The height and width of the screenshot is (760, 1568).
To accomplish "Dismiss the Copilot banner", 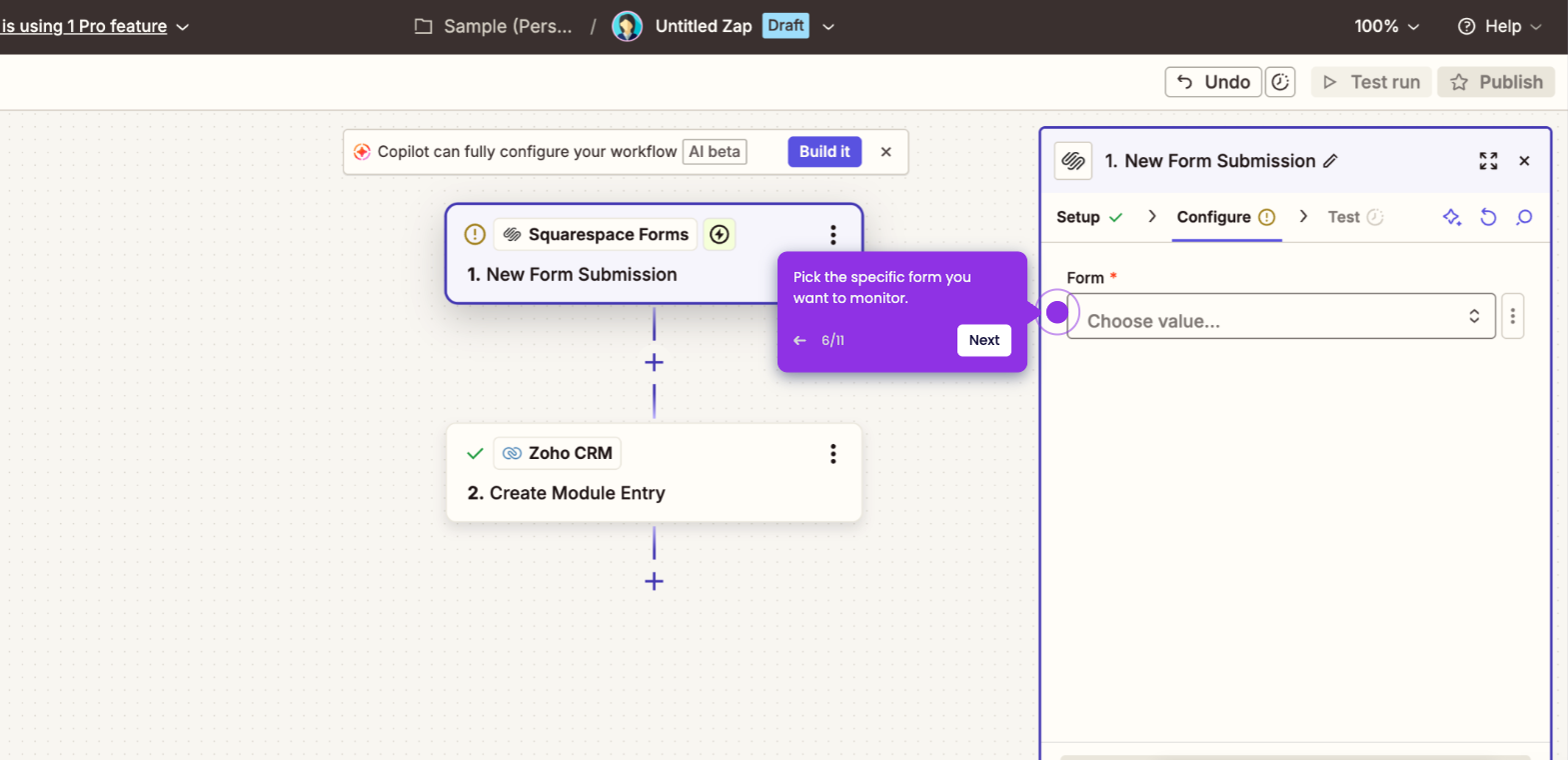I will pos(885,152).
